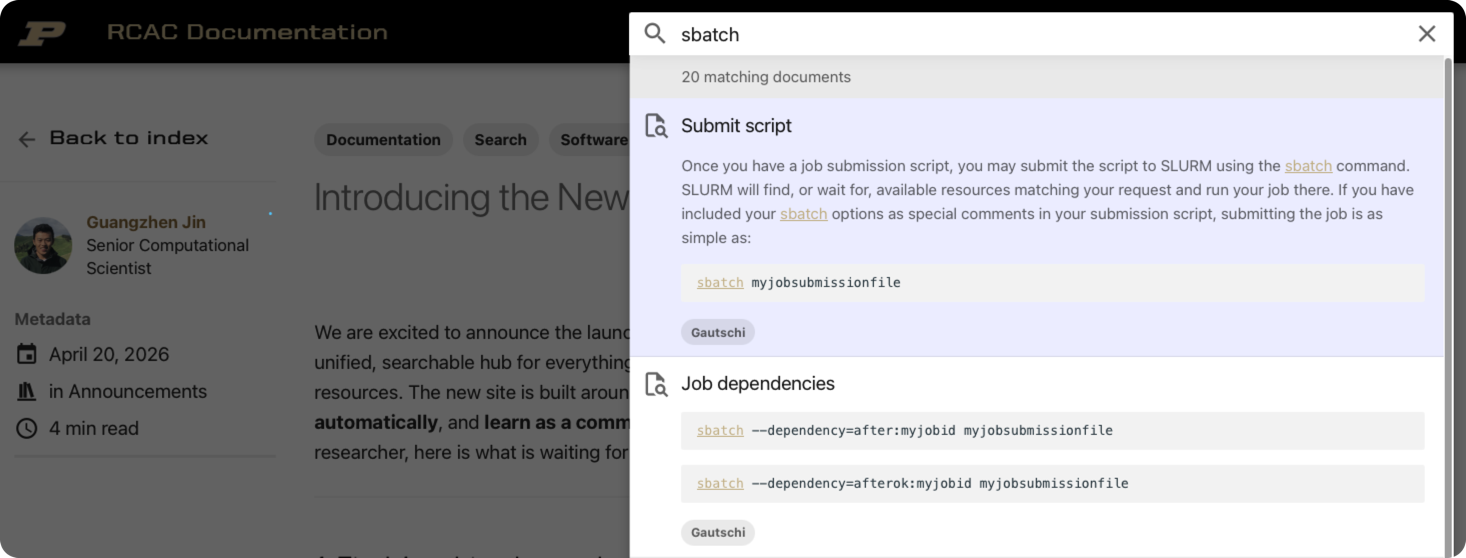Click the magnifier icon in search bar

click(655, 34)
